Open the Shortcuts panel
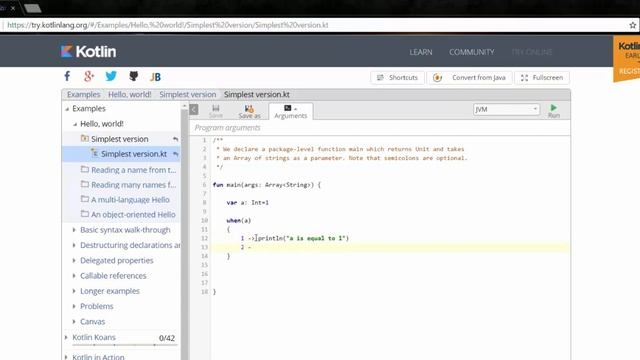 [397, 78]
